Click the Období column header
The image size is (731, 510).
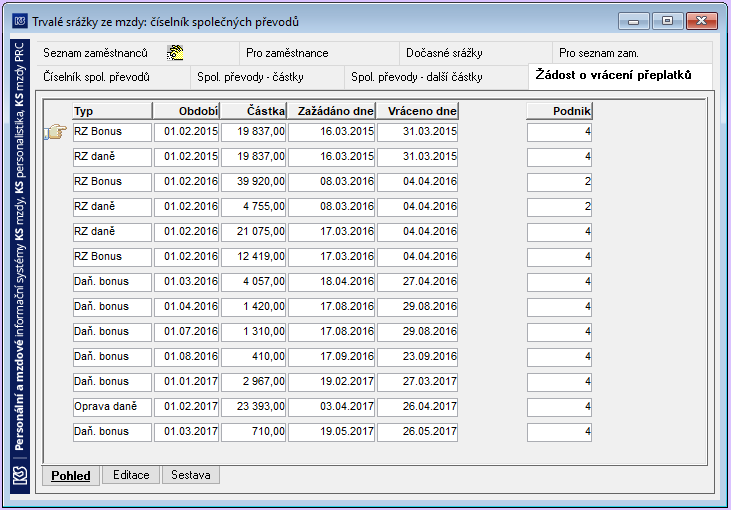[186, 111]
